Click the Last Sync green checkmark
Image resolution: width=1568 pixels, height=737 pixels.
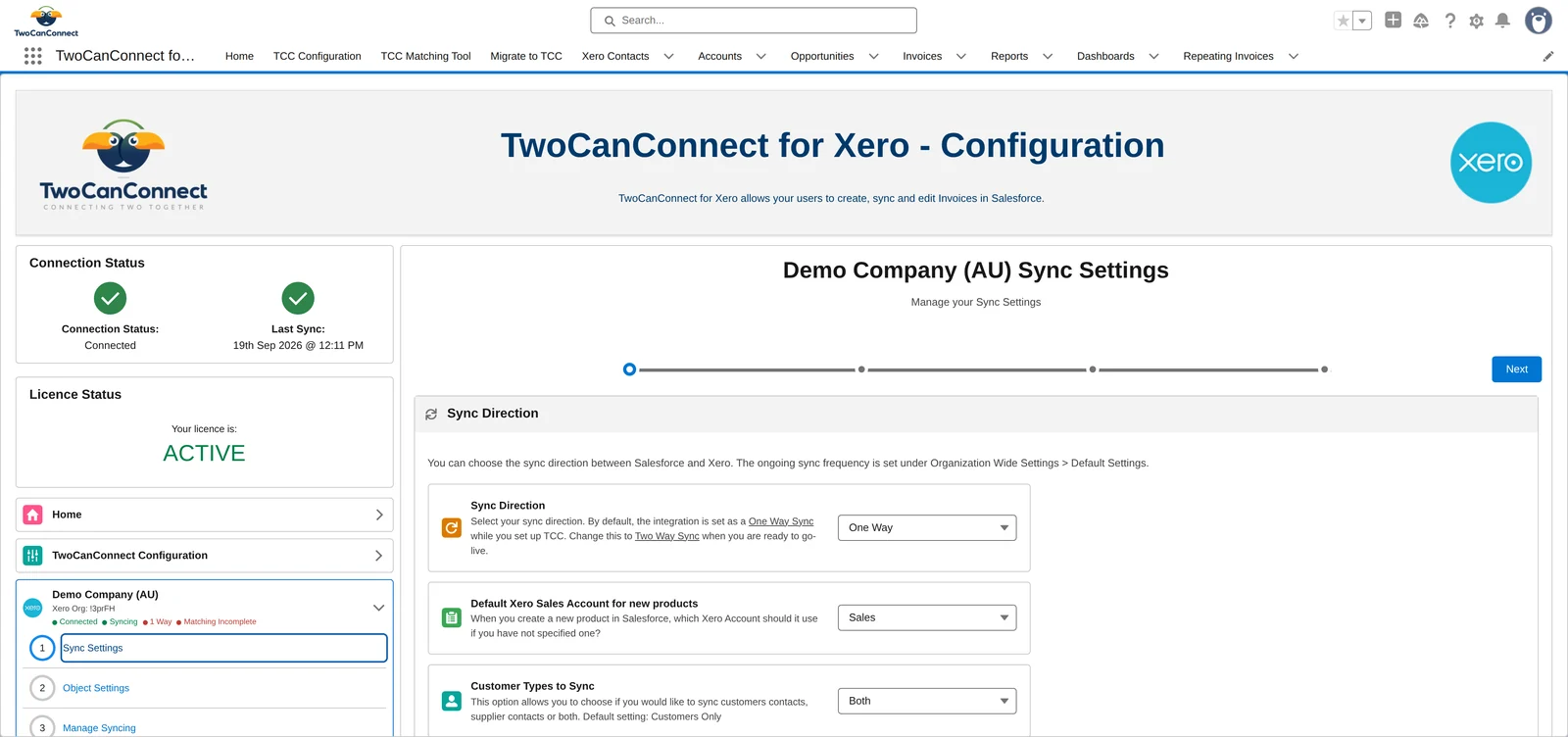pos(298,298)
